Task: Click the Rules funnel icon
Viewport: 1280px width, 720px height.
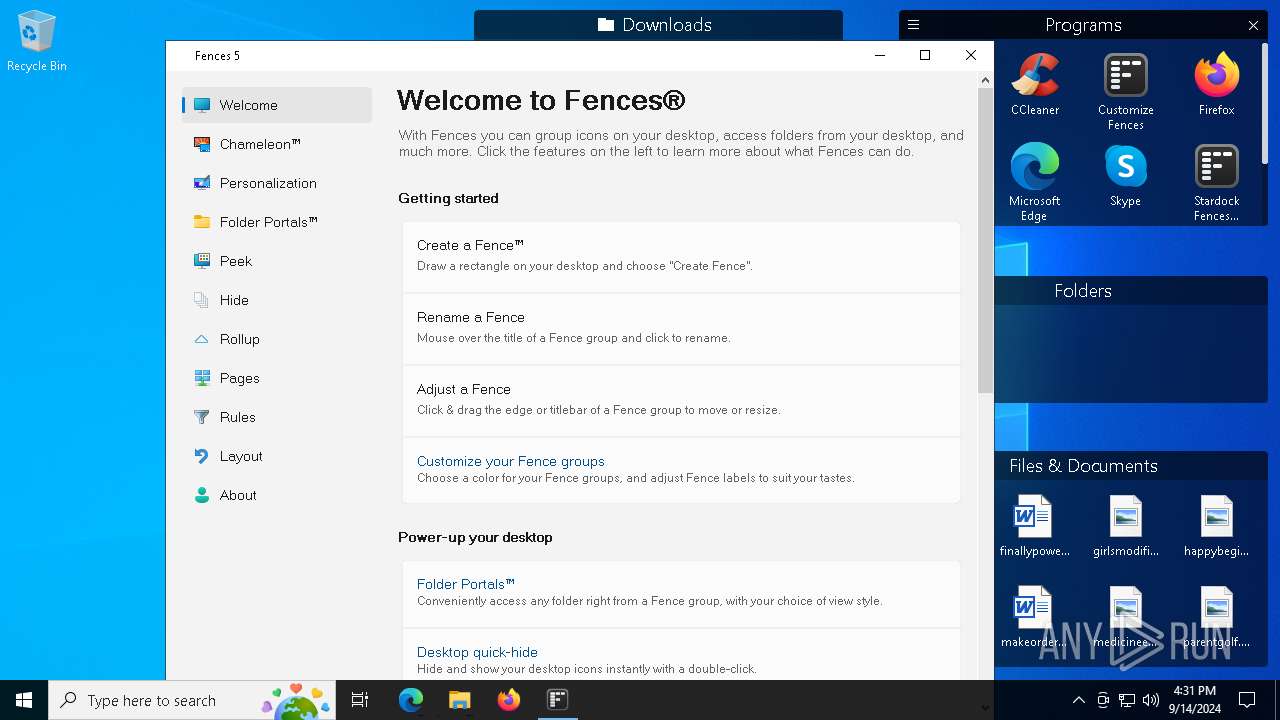Action: (x=202, y=417)
